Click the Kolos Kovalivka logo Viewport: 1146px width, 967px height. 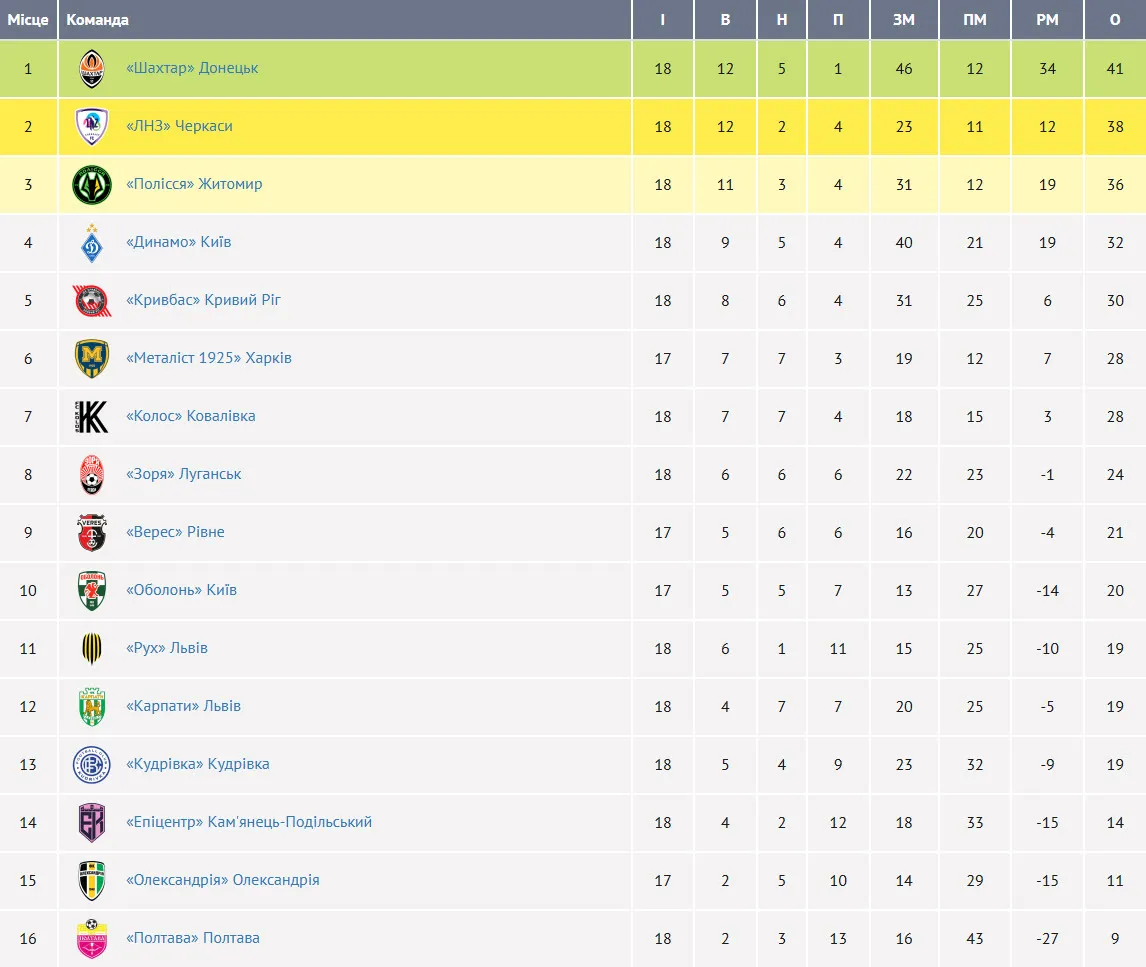click(x=92, y=417)
